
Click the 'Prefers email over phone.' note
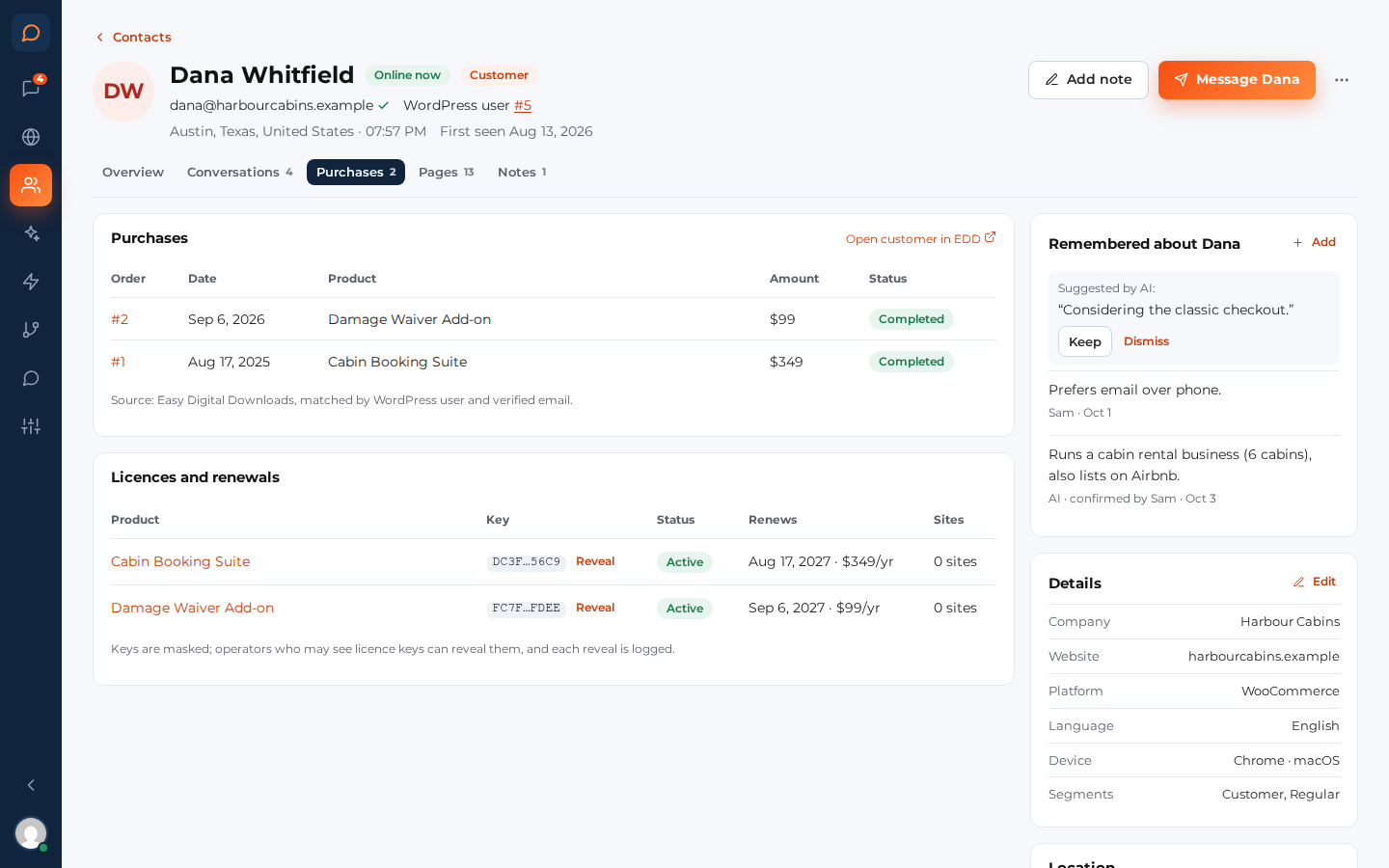[1135, 390]
